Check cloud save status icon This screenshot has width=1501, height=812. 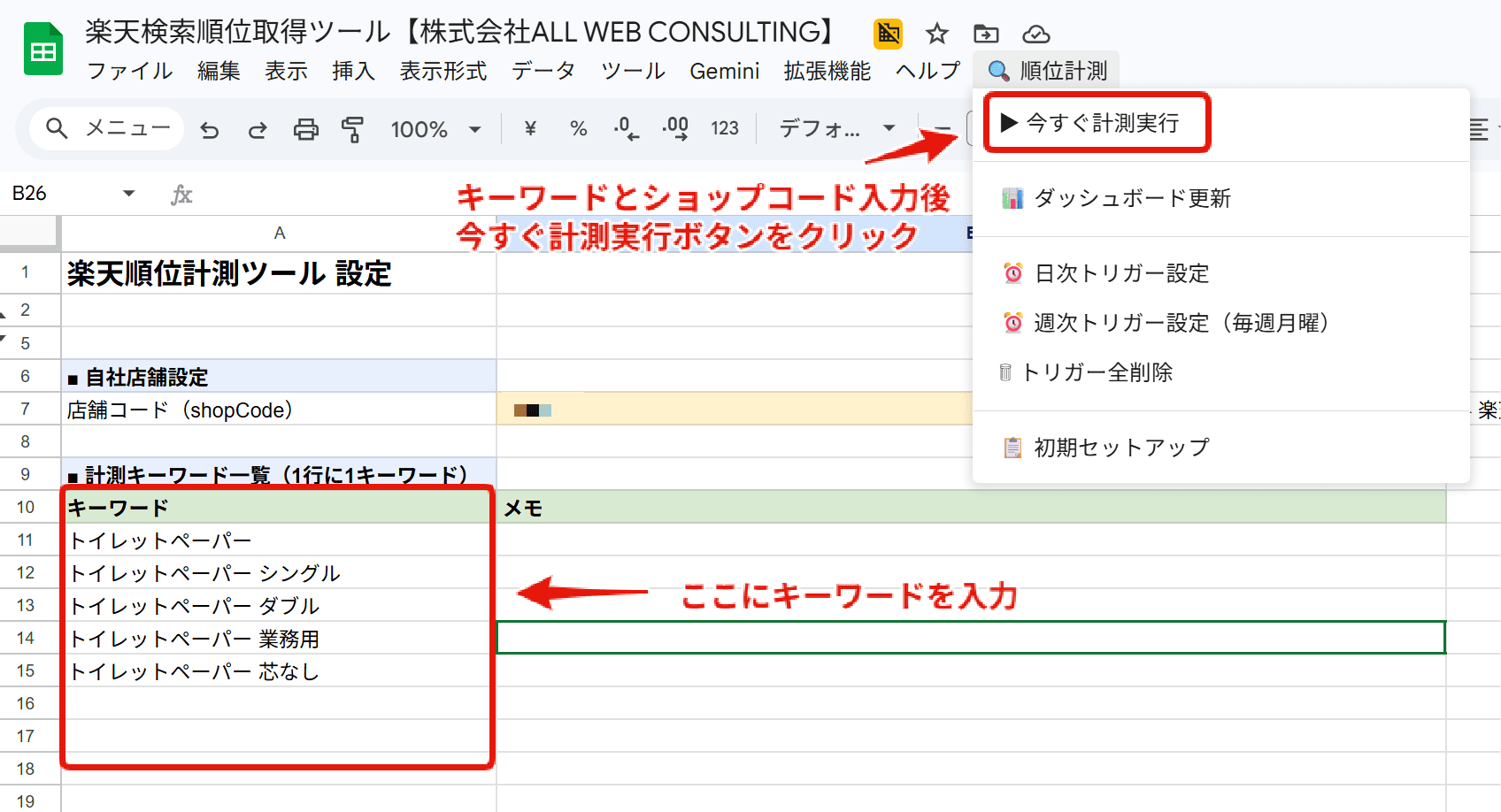point(1035,34)
